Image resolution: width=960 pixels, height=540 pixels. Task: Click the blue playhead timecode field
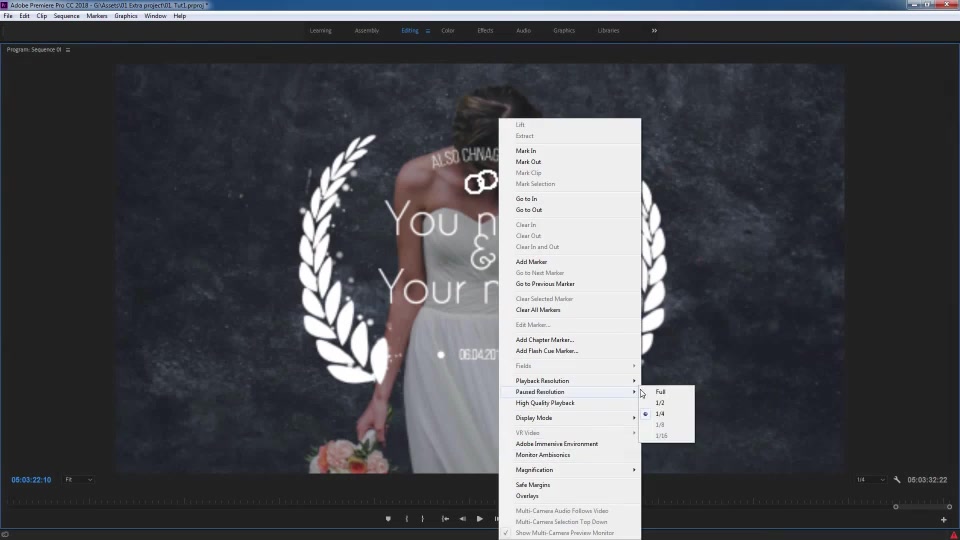coord(31,480)
